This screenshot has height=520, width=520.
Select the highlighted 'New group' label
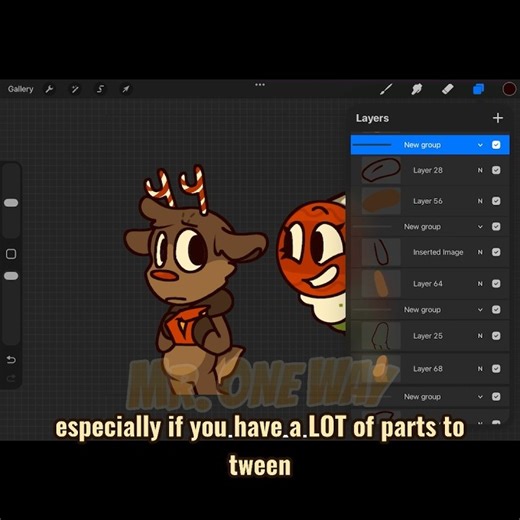[x=422, y=145]
